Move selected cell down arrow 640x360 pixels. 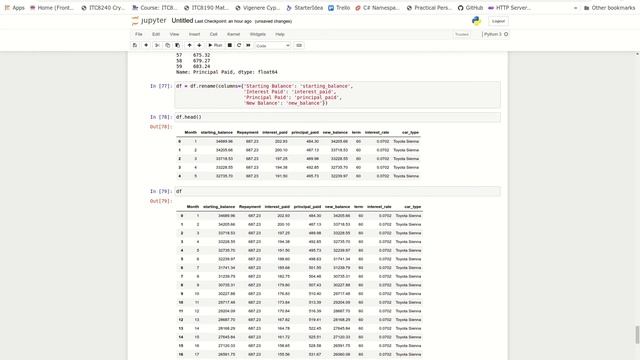click(x=199, y=45)
